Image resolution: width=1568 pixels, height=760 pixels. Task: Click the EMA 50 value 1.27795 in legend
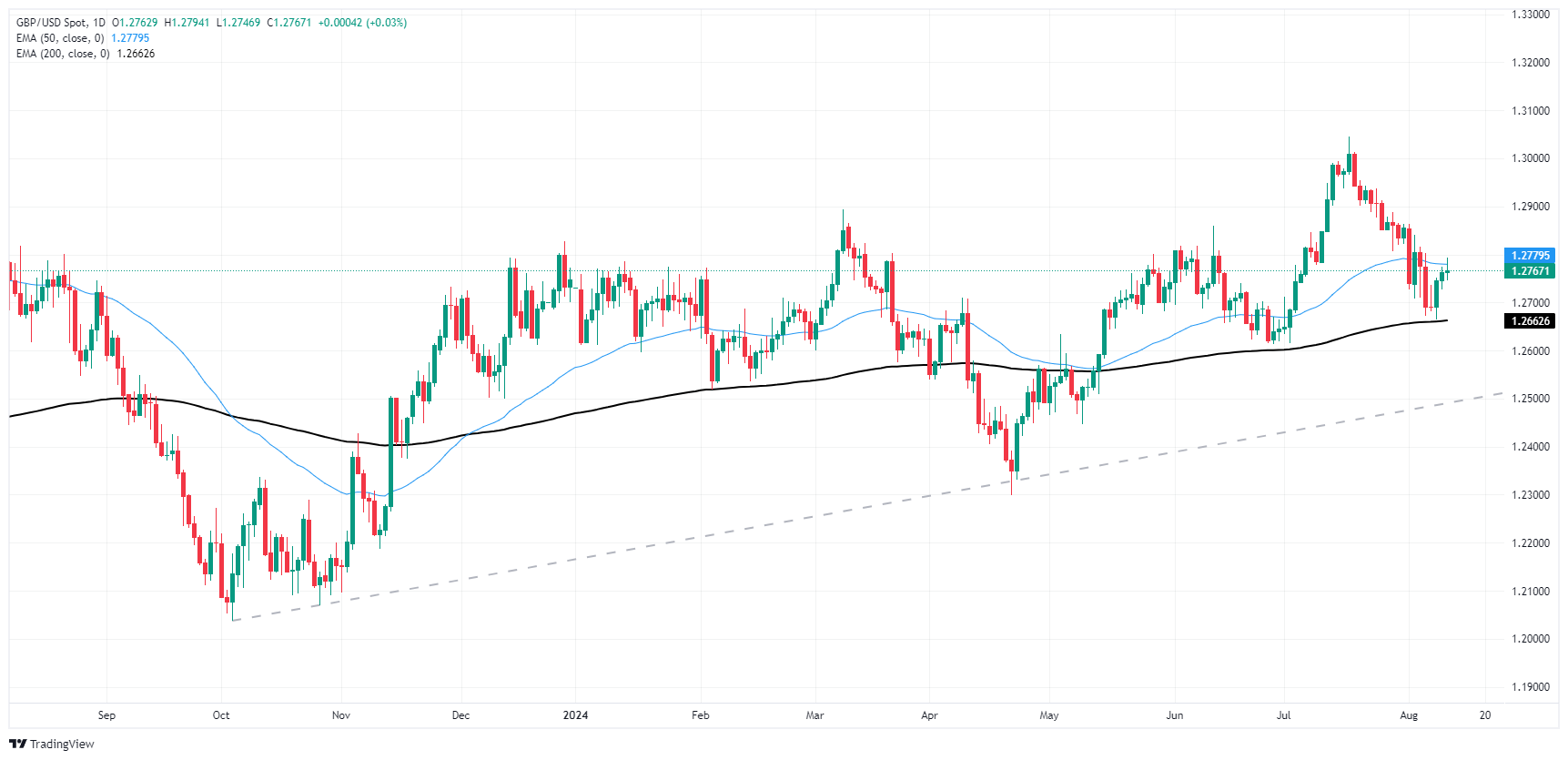tap(130, 38)
